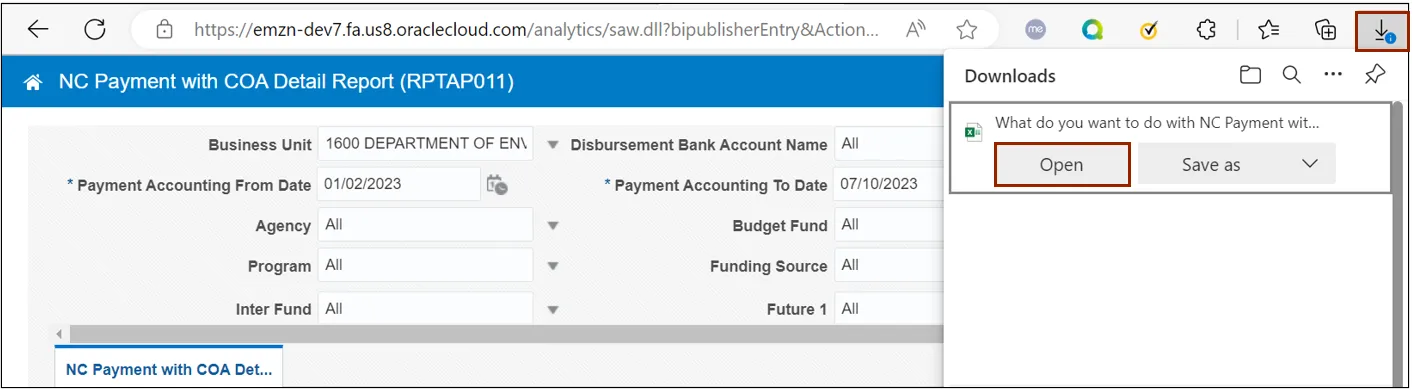1412x390 pixels.
Task: Click the Oracle home icon
Action: coord(34,82)
